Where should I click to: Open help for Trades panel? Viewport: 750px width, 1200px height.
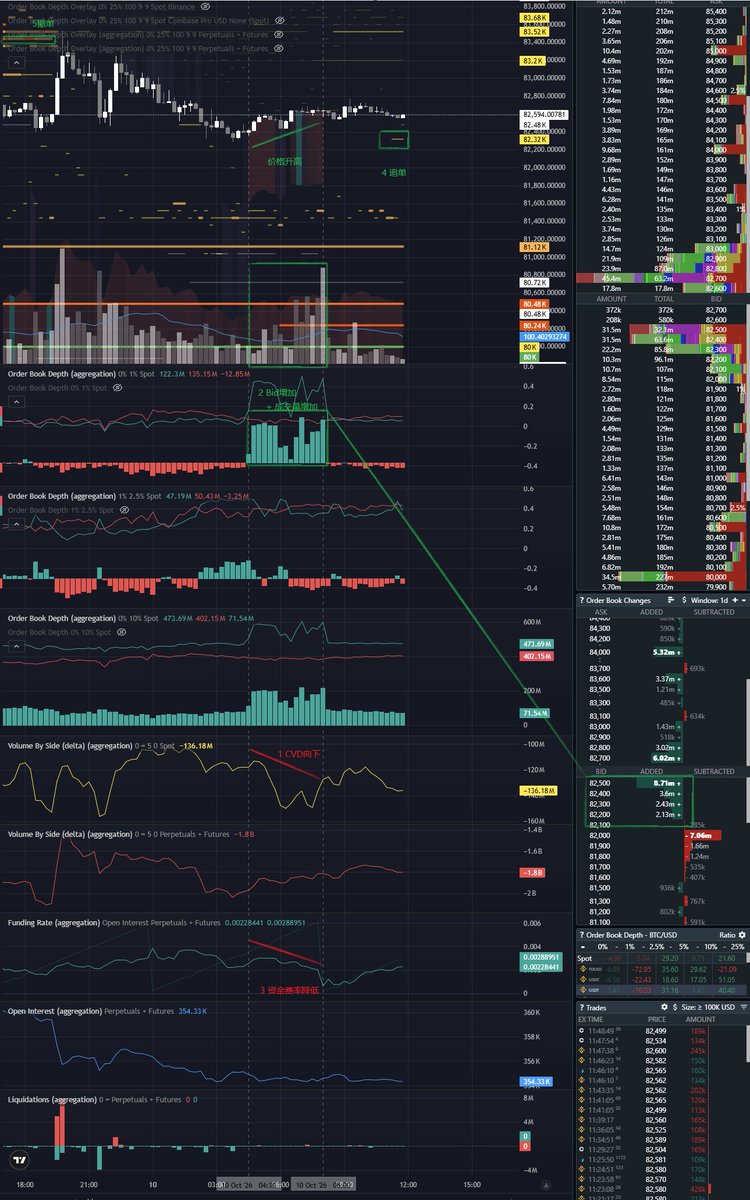(582, 1007)
